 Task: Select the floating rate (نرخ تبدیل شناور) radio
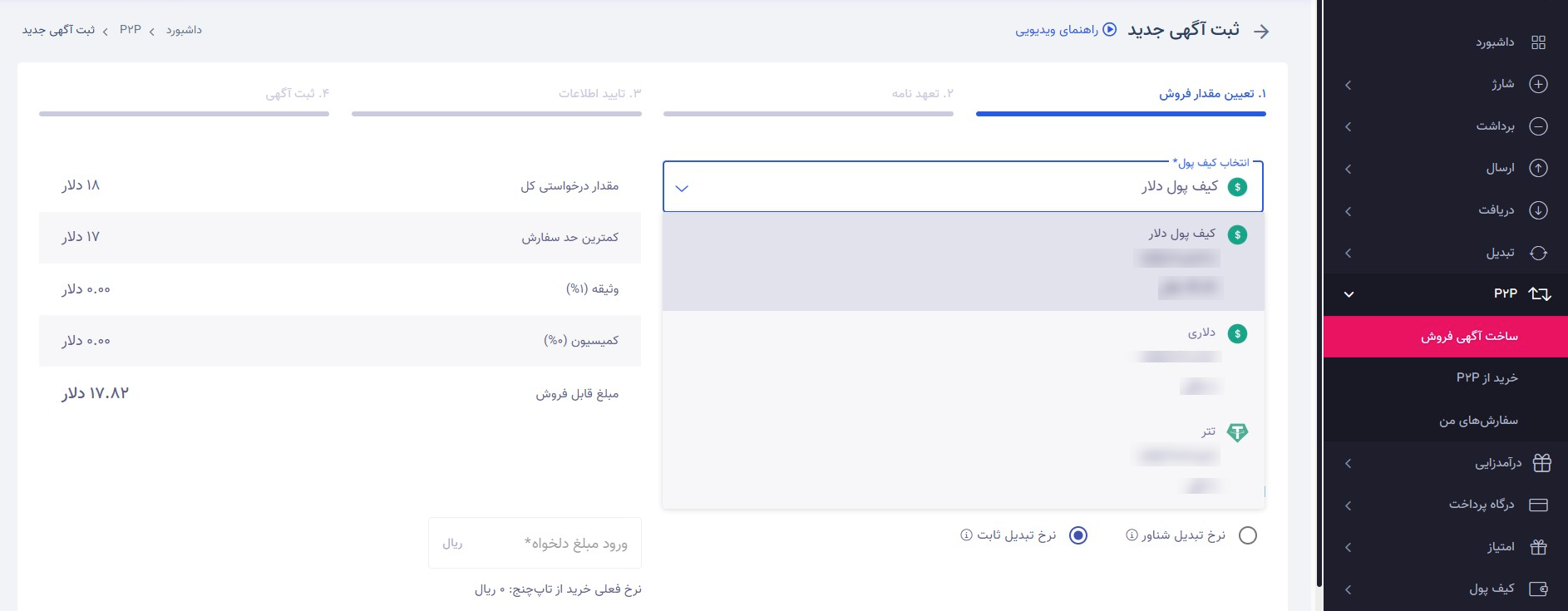[1247, 535]
